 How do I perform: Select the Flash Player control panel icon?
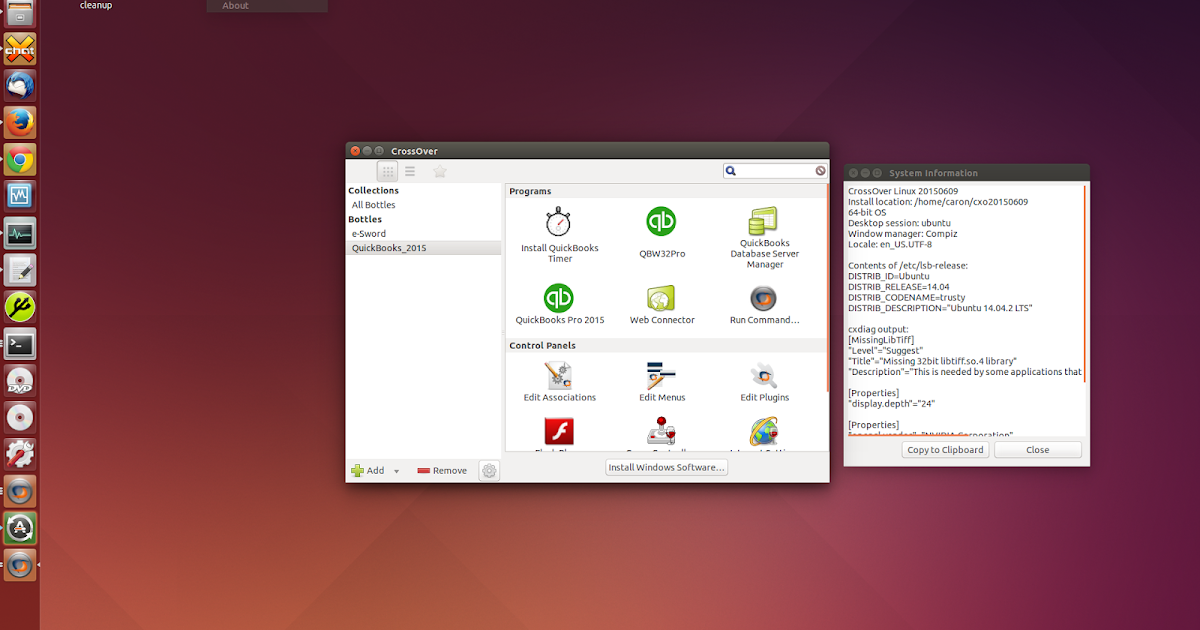point(559,432)
